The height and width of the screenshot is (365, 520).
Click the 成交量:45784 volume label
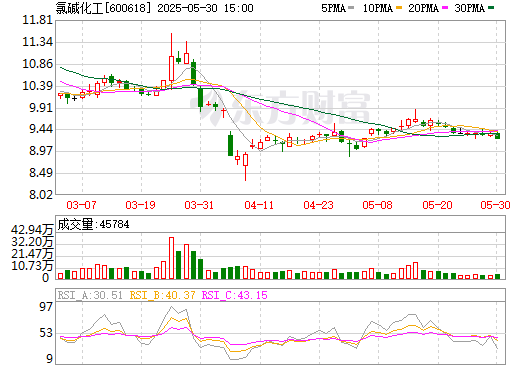coord(93,224)
